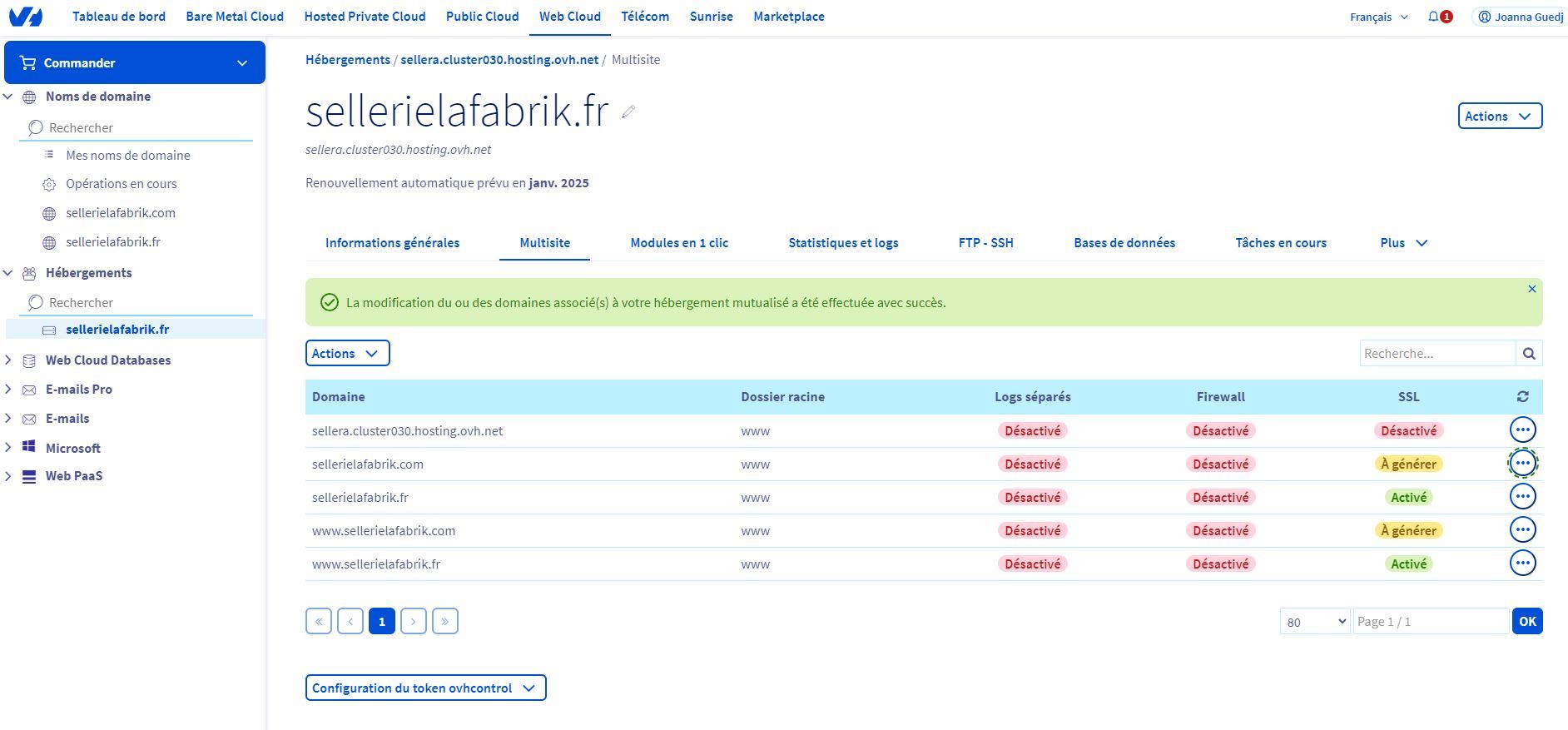This screenshot has width=1568, height=730.
Task: Open the three-dot menu for sellerielafabrik.com row
Action: pyautogui.click(x=1522, y=464)
